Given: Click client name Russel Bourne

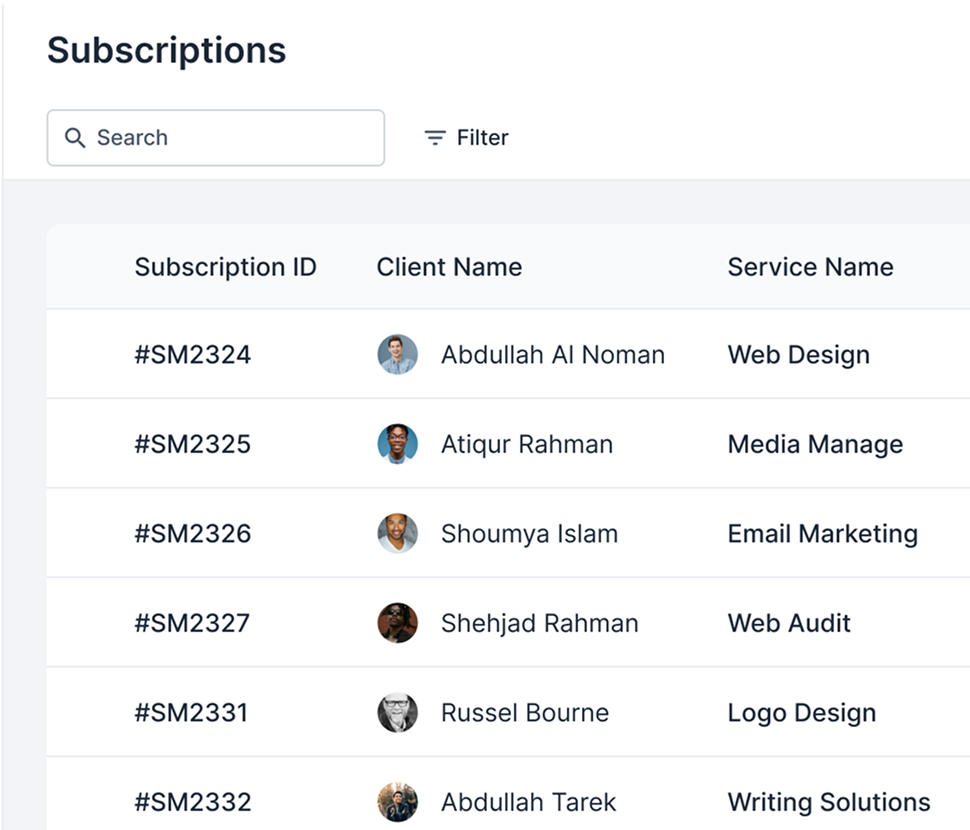Looking at the screenshot, I should coord(525,712).
